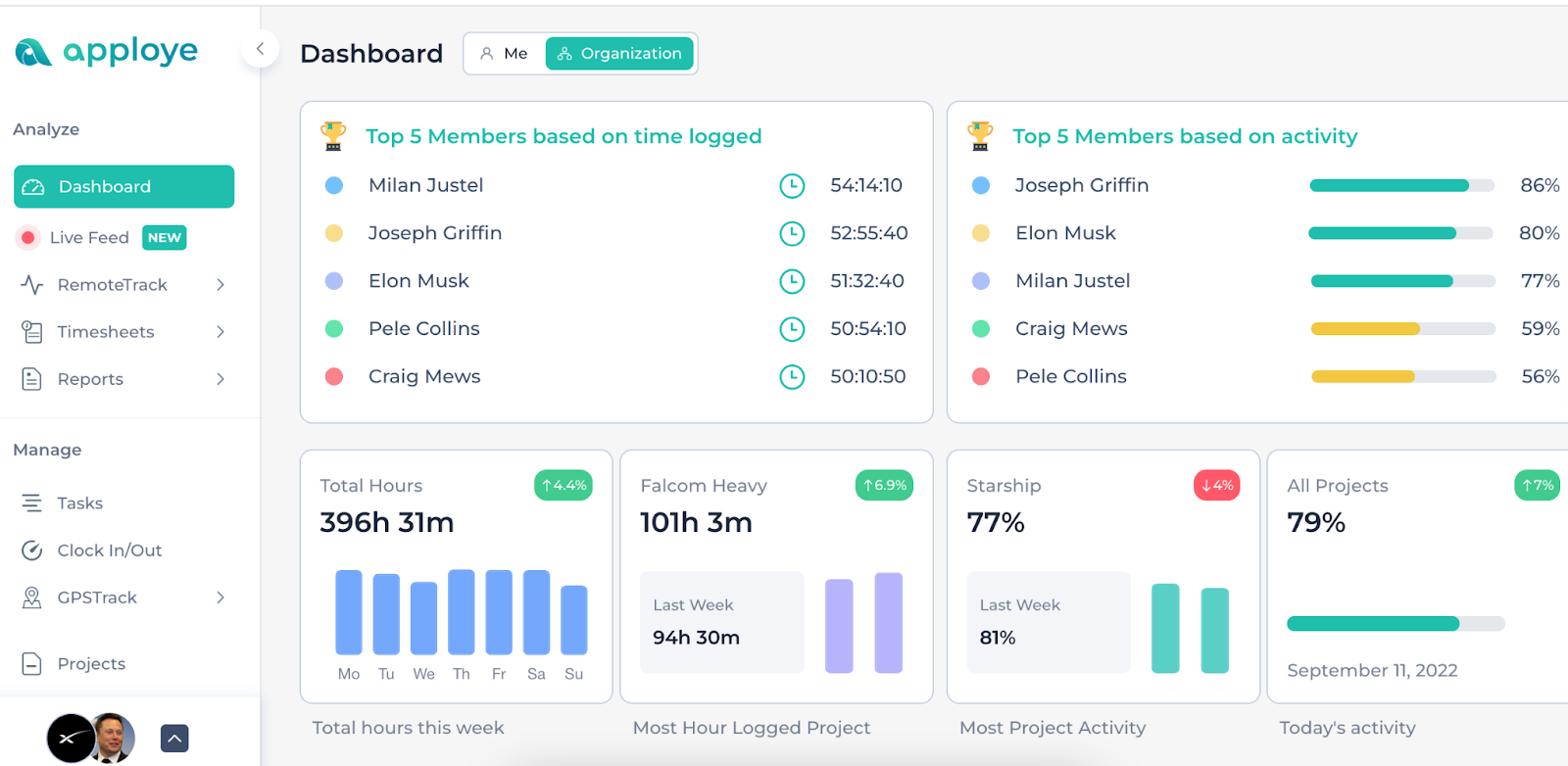Image resolution: width=1568 pixels, height=766 pixels.
Task: Expand the GPSTrack submenu chevron
Action: click(220, 598)
